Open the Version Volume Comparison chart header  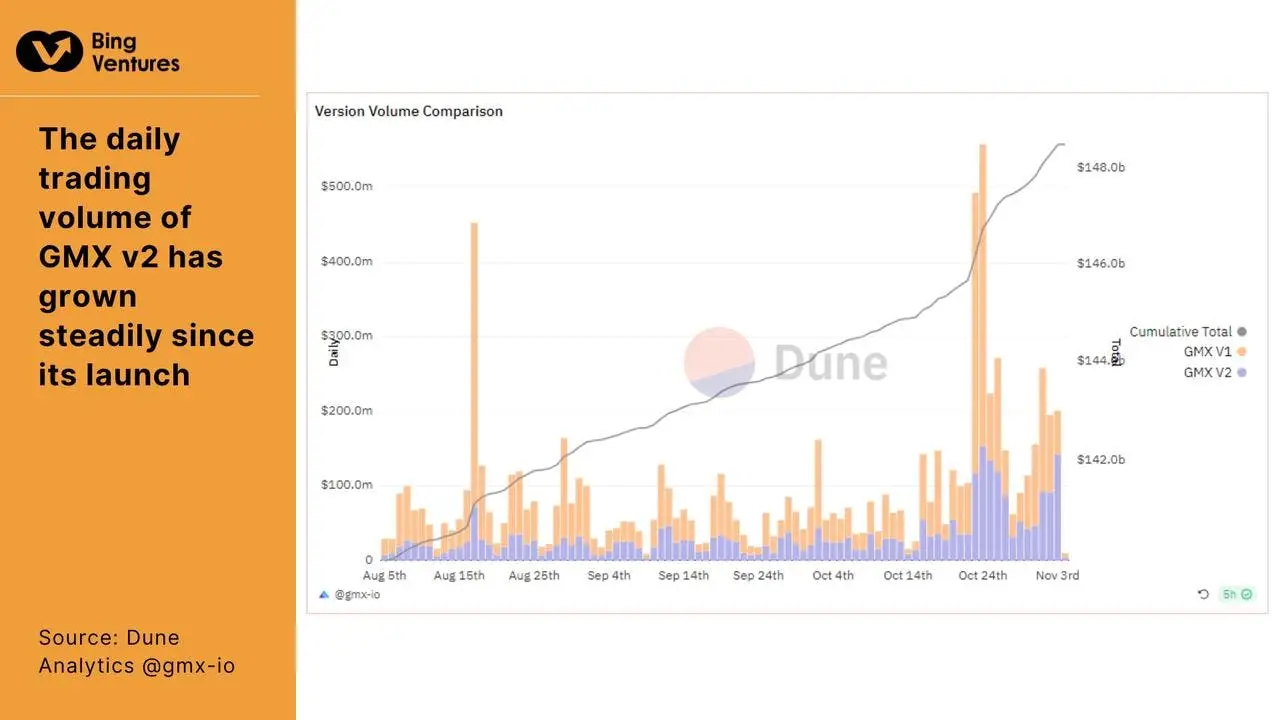(x=408, y=111)
